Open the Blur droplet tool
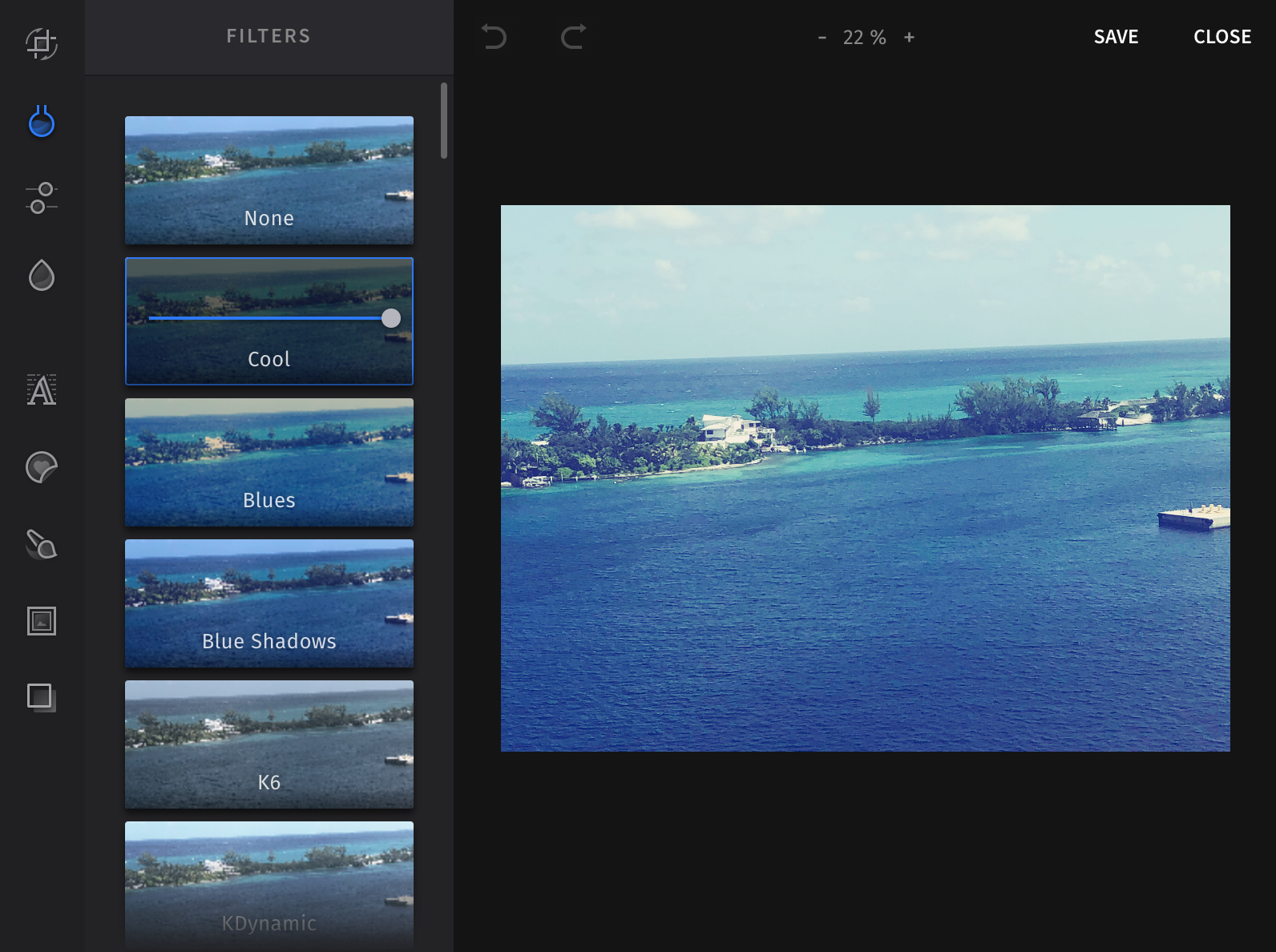 (42, 275)
